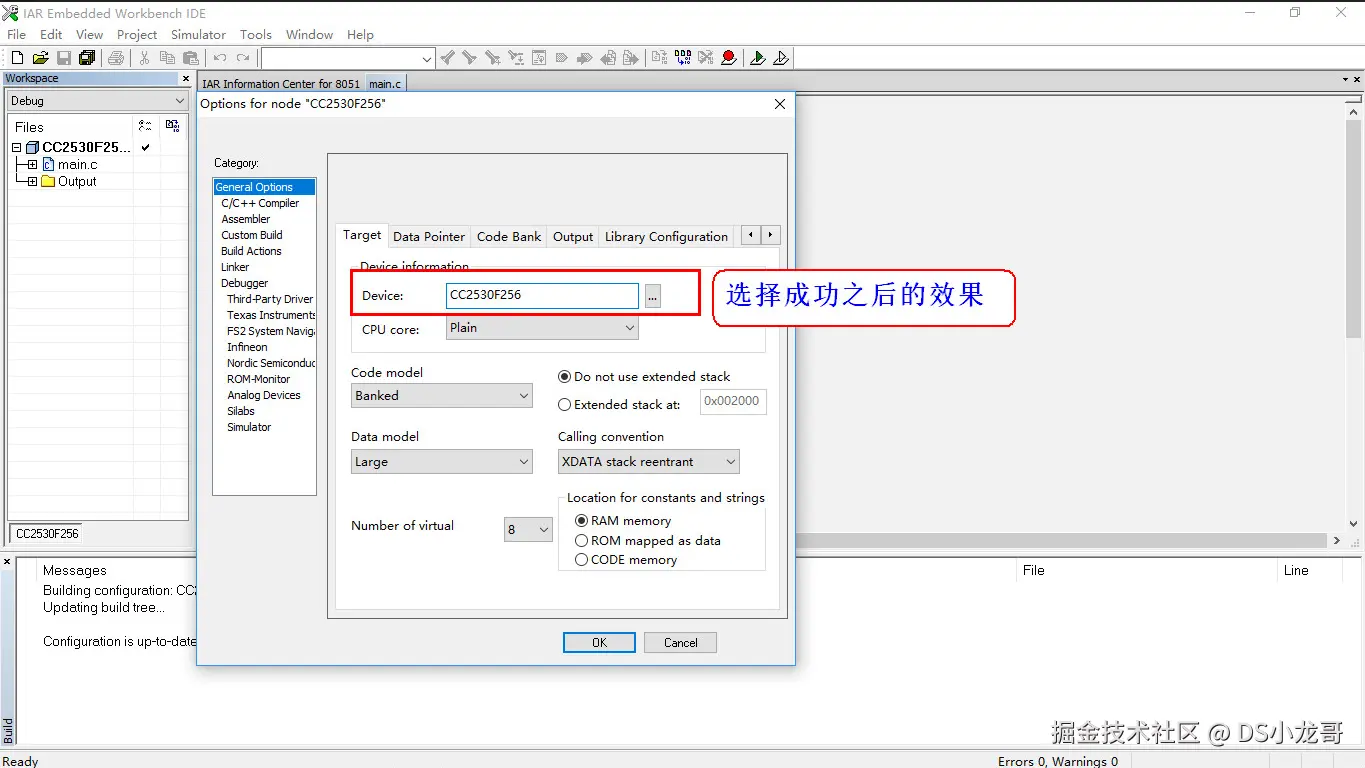Click OK in Options dialog
Viewport: 1365px width, 768px height.
click(x=599, y=643)
